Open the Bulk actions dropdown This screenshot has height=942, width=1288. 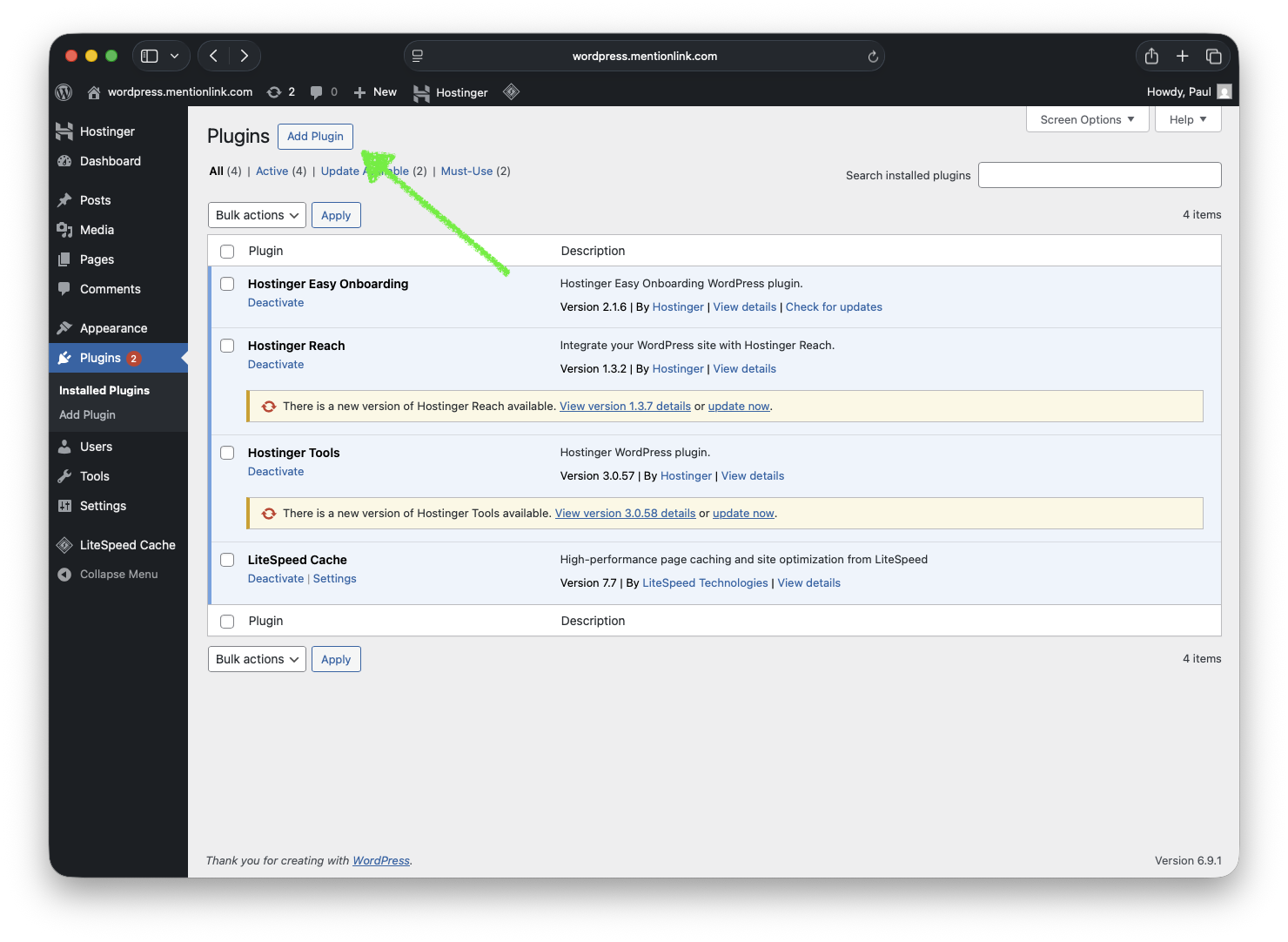(x=256, y=215)
